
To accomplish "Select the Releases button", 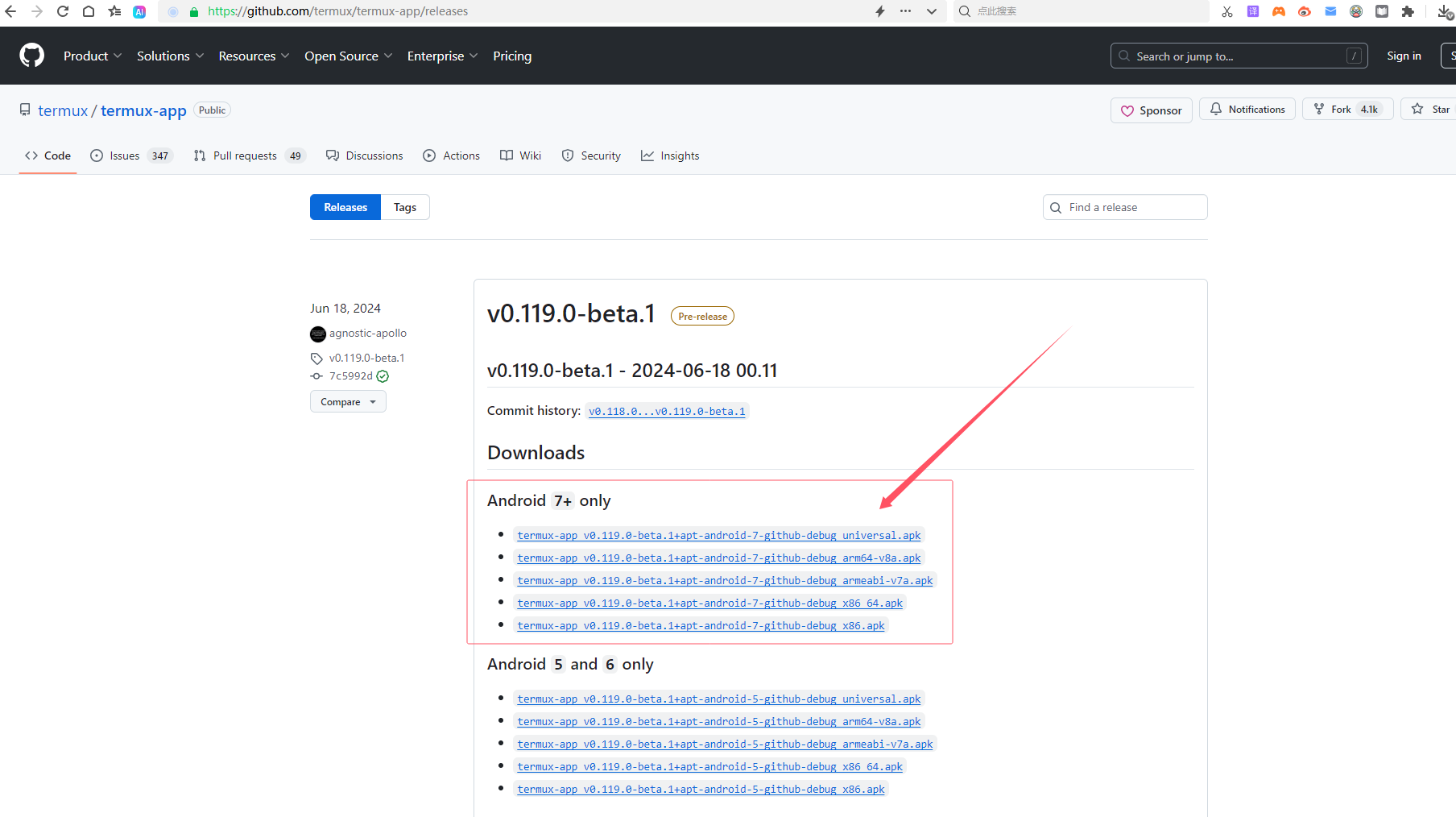I will coord(345,207).
